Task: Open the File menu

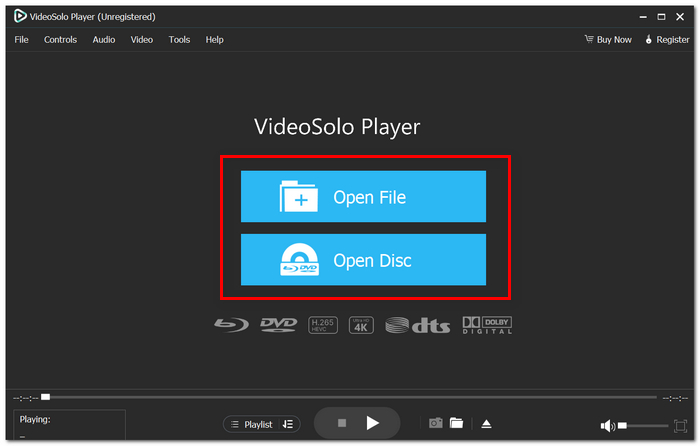Action: tap(21, 40)
